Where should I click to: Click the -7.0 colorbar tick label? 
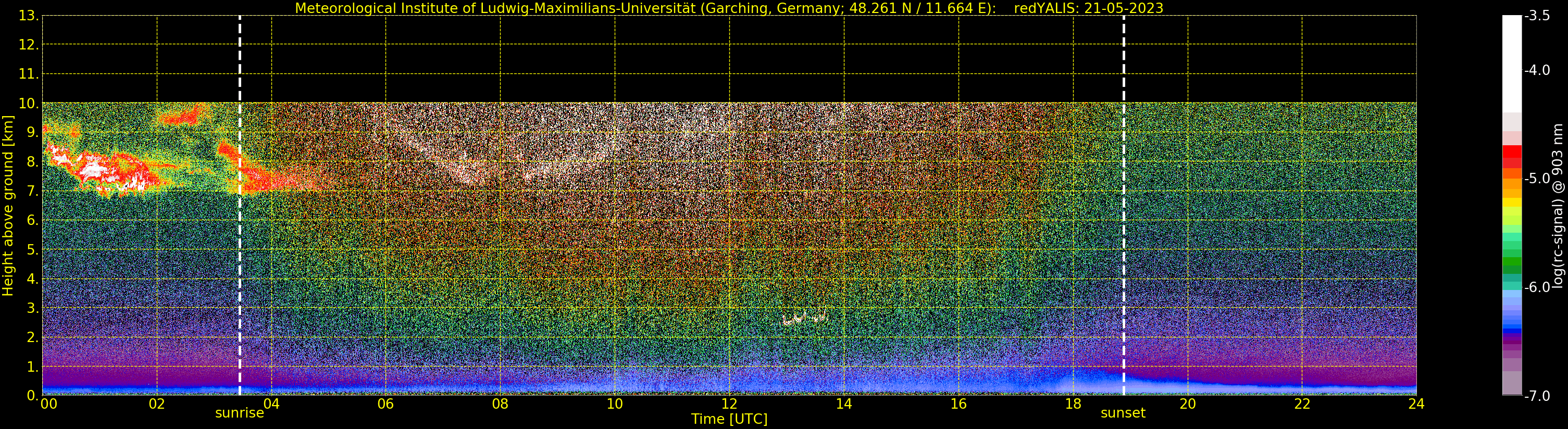(x=1537, y=396)
